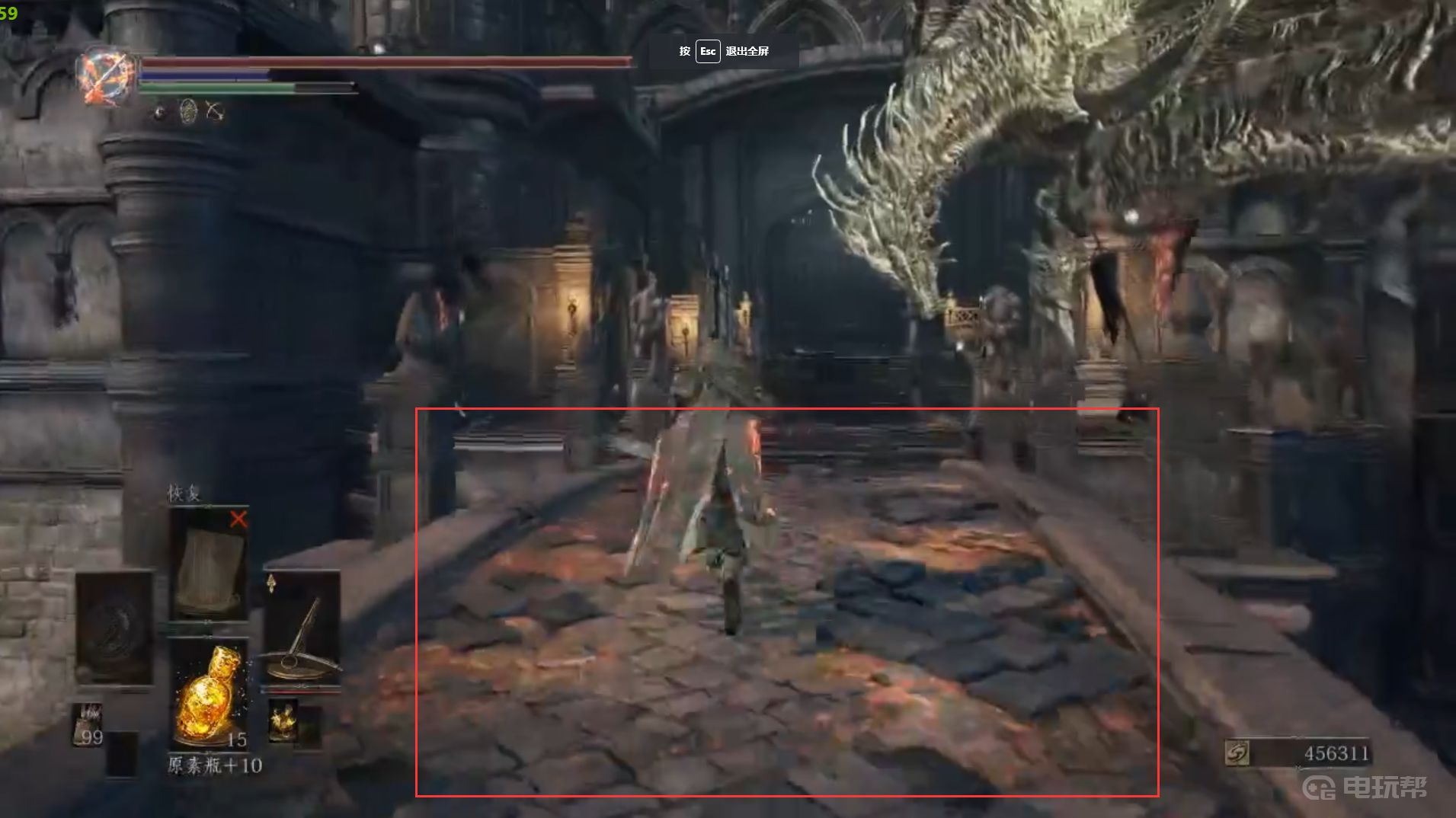Click the red X on the spell slot
The height and width of the screenshot is (818, 1456).
238,519
